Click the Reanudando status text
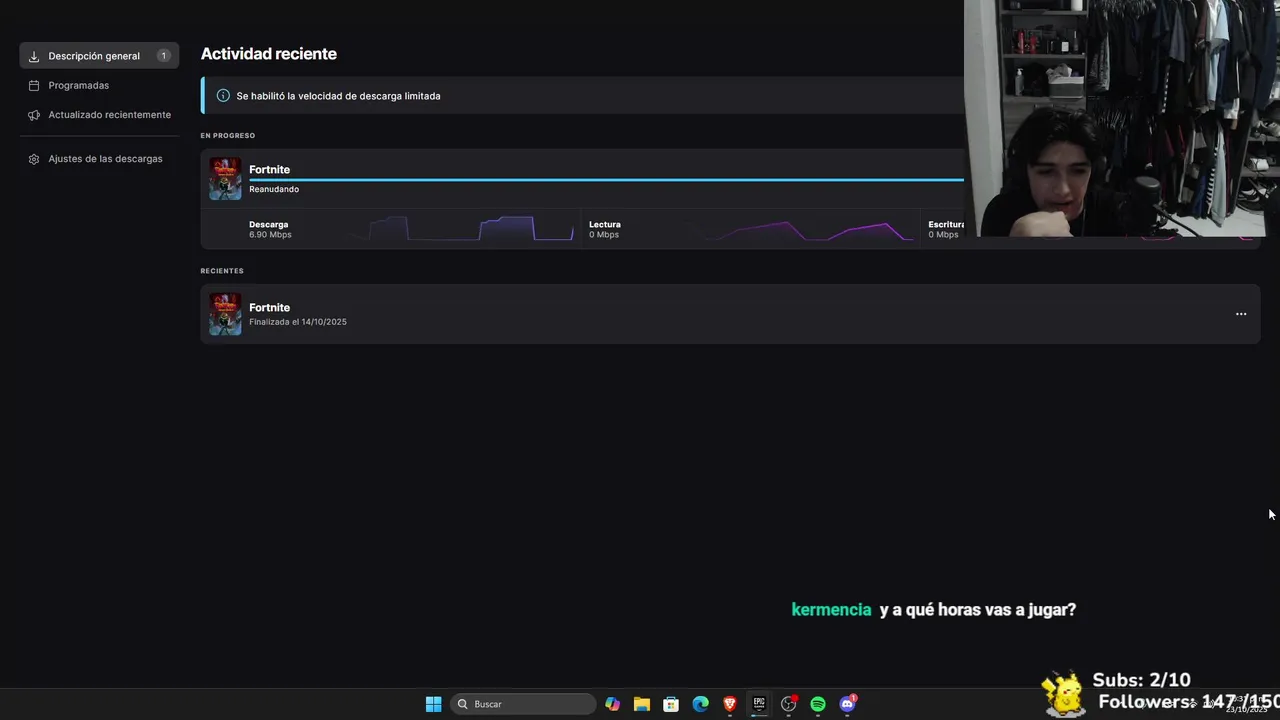1280x720 pixels. pyautogui.click(x=274, y=189)
